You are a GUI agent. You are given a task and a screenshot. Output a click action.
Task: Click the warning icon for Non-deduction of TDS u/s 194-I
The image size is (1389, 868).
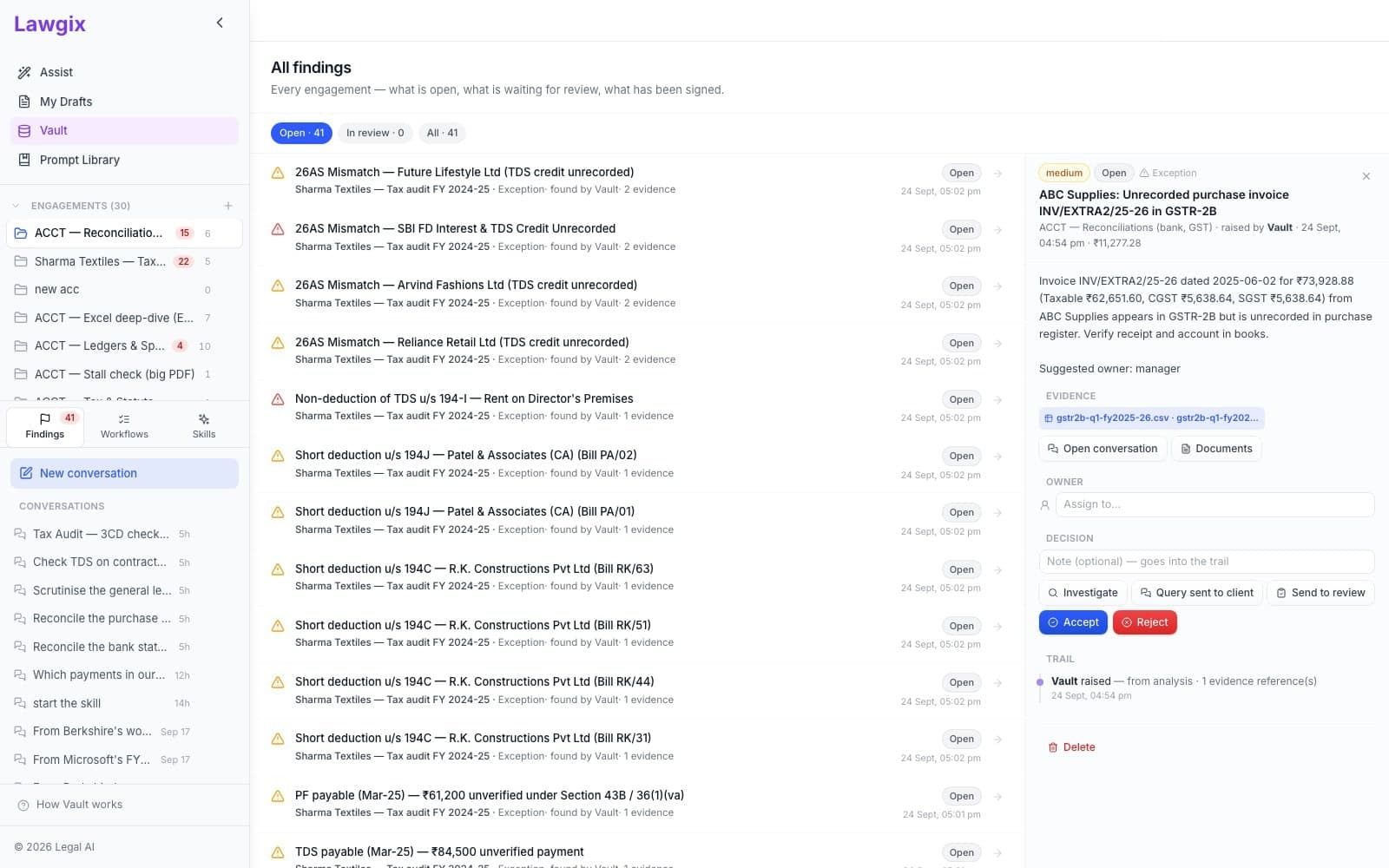point(278,399)
